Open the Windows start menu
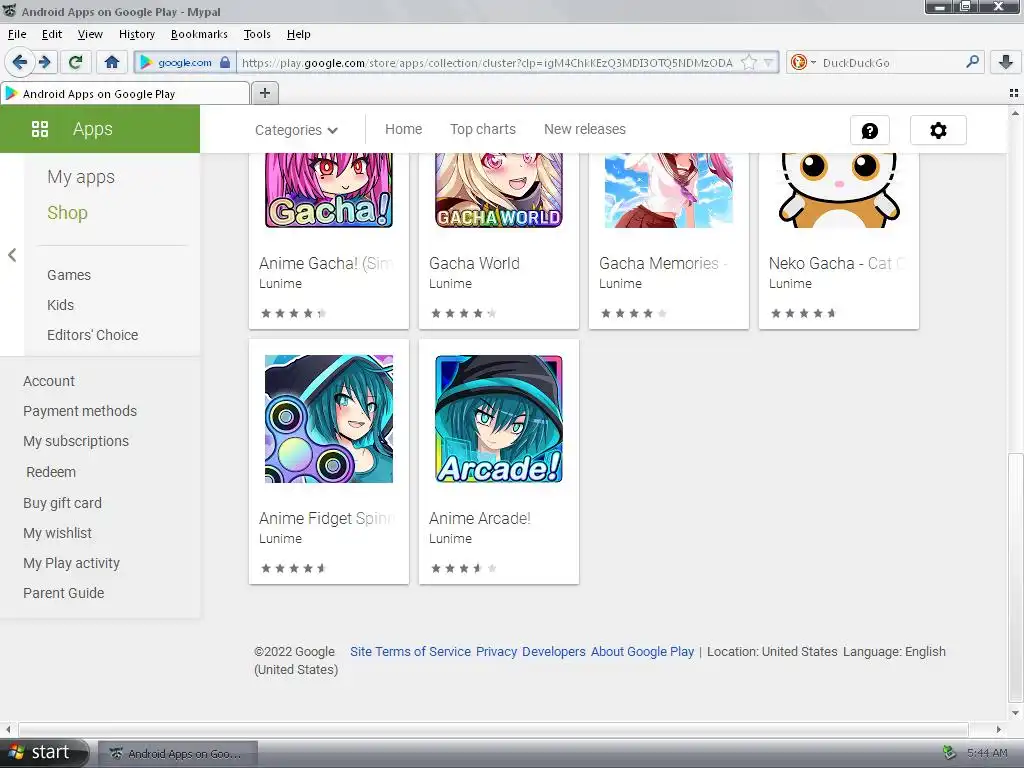 [x=43, y=753]
